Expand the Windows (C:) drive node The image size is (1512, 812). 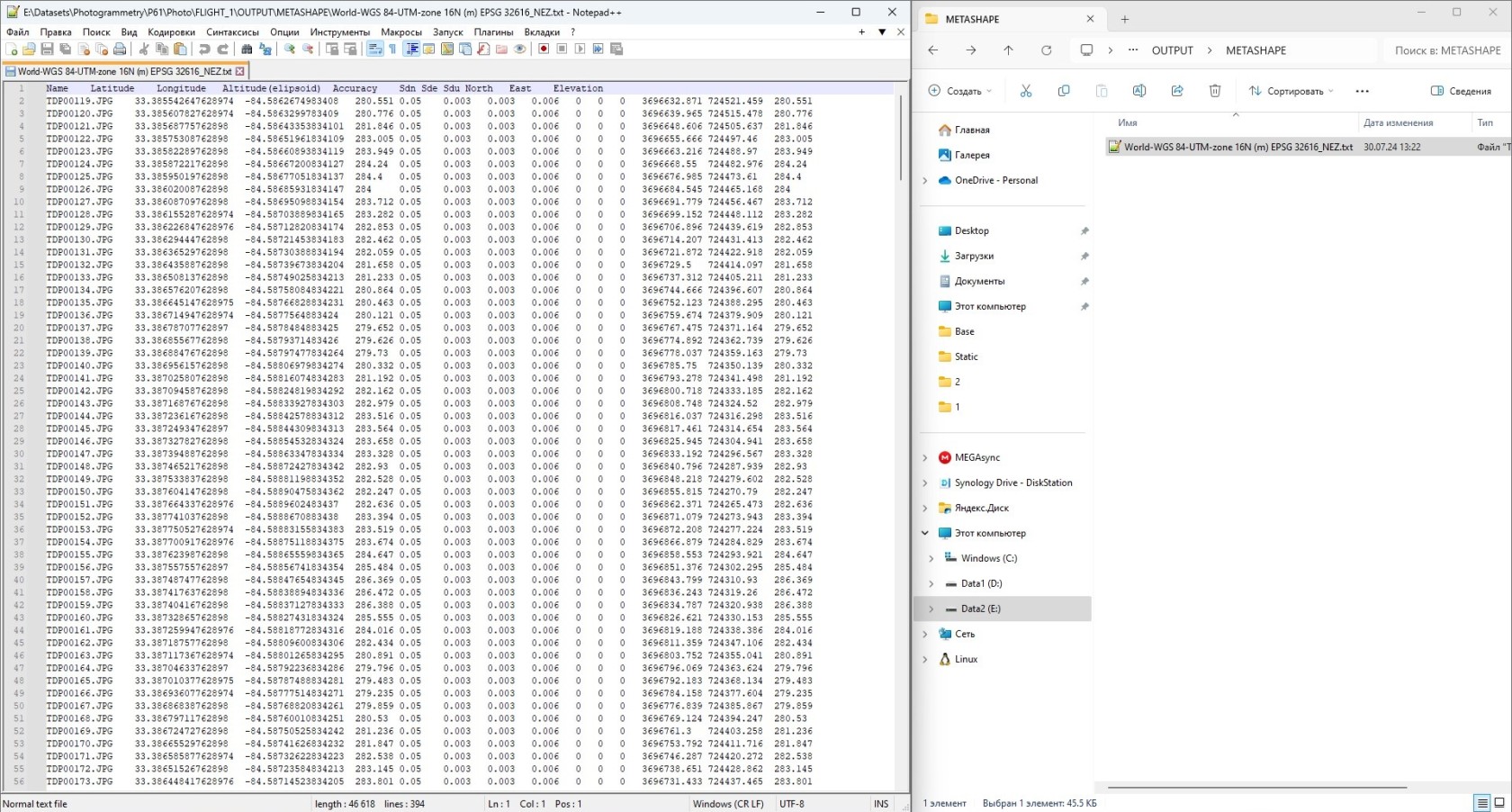click(x=931, y=558)
